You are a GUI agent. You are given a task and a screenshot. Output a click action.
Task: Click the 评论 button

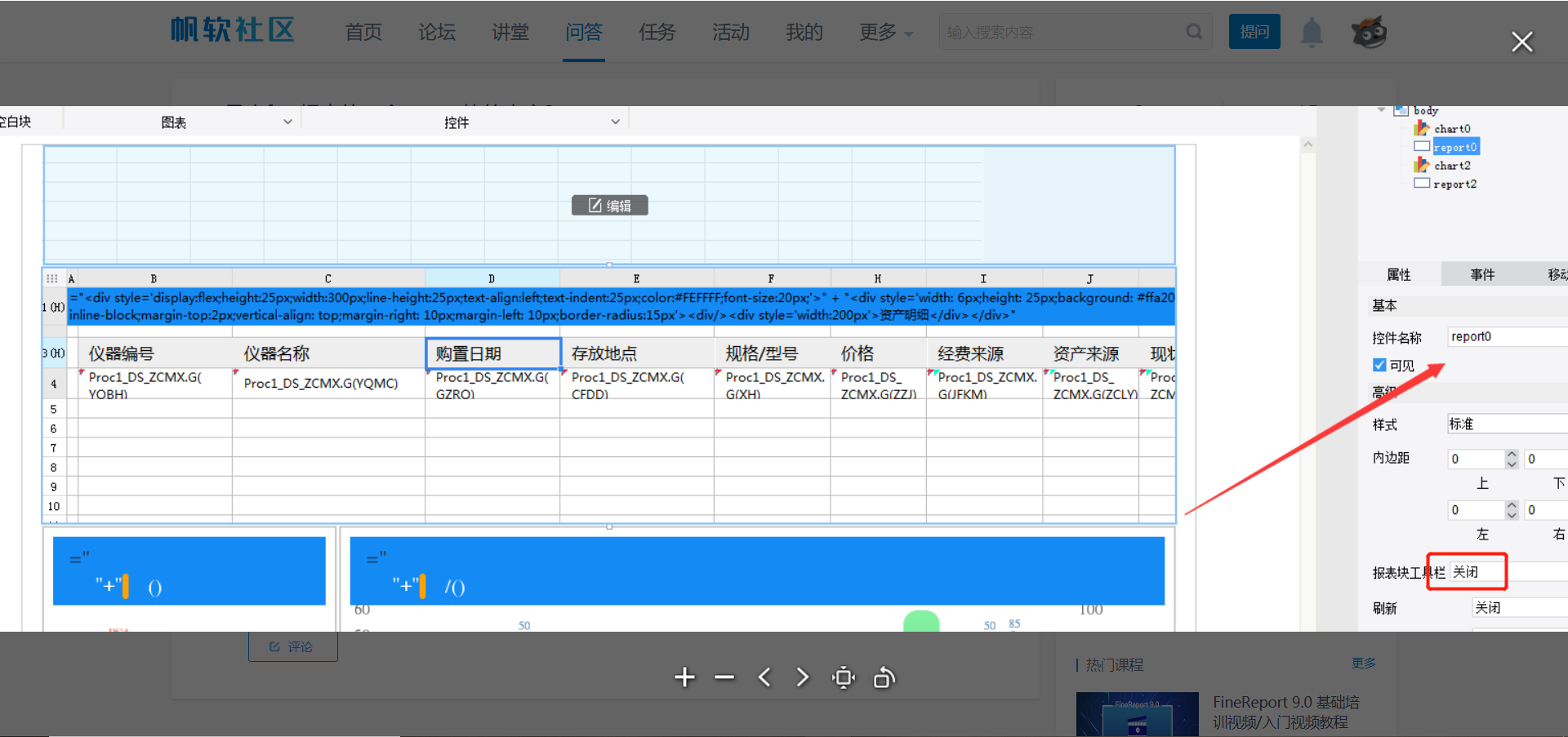tap(292, 646)
